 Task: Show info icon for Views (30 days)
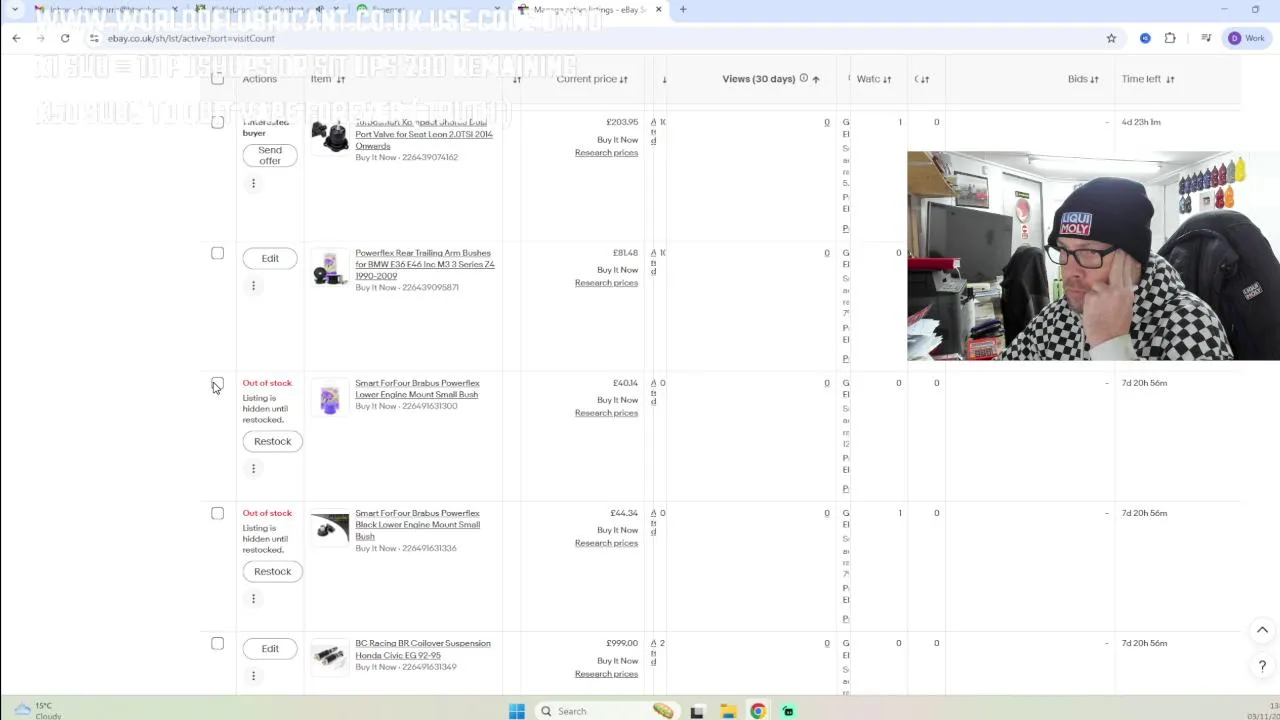pyautogui.click(x=803, y=78)
